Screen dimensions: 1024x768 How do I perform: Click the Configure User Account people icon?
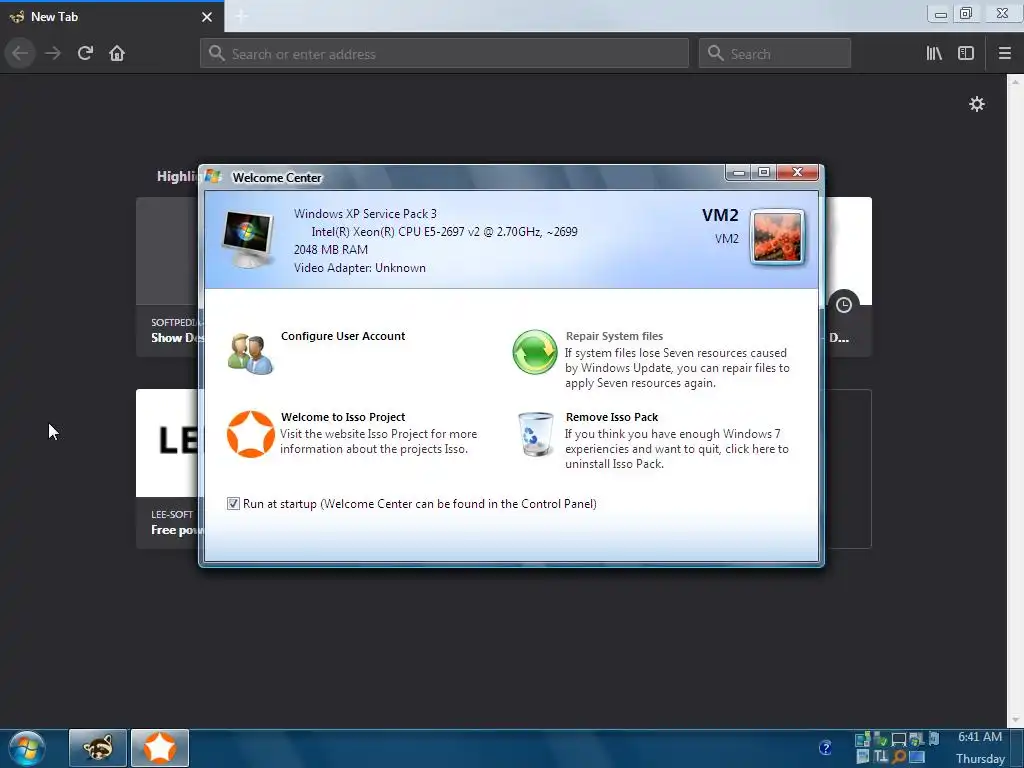click(x=250, y=353)
